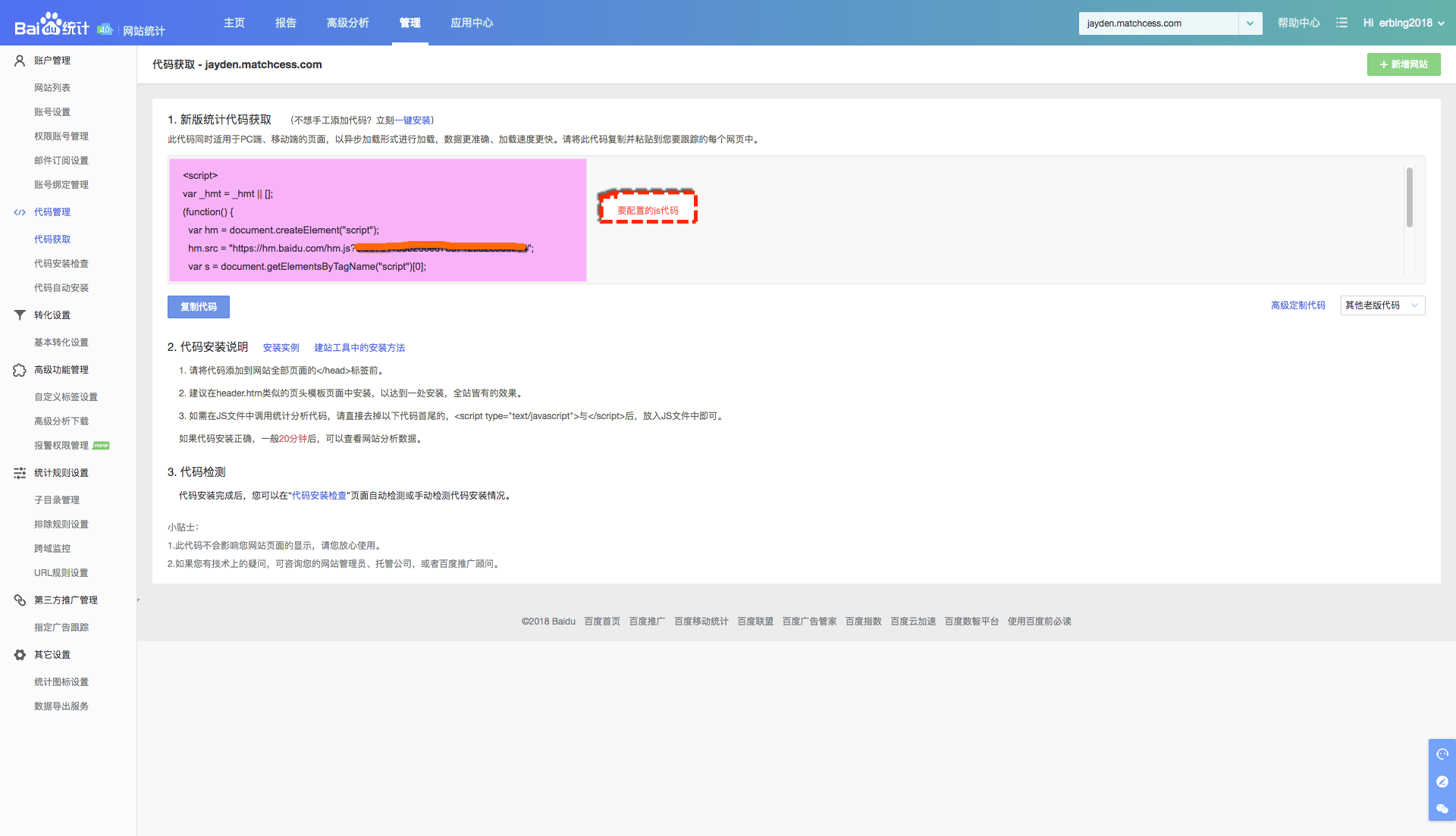The width and height of the screenshot is (1456, 836).
Task: Click the 代码管理 code bracket icon
Action: coord(20,212)
